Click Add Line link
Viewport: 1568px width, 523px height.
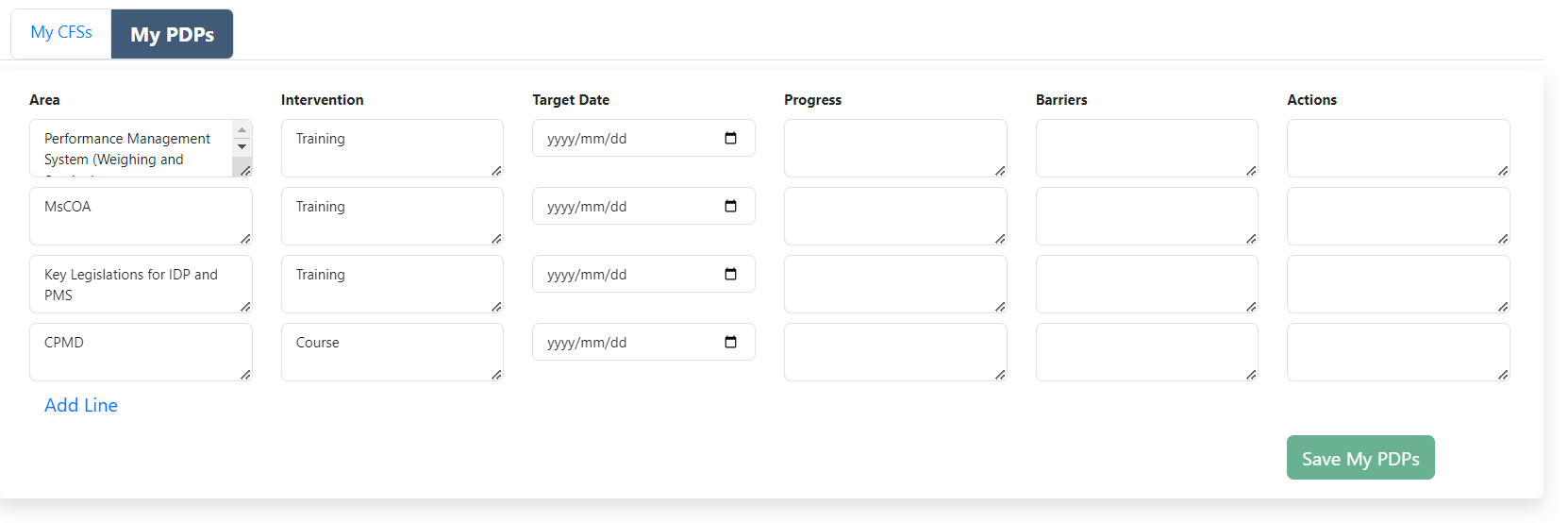click(81, 405)
